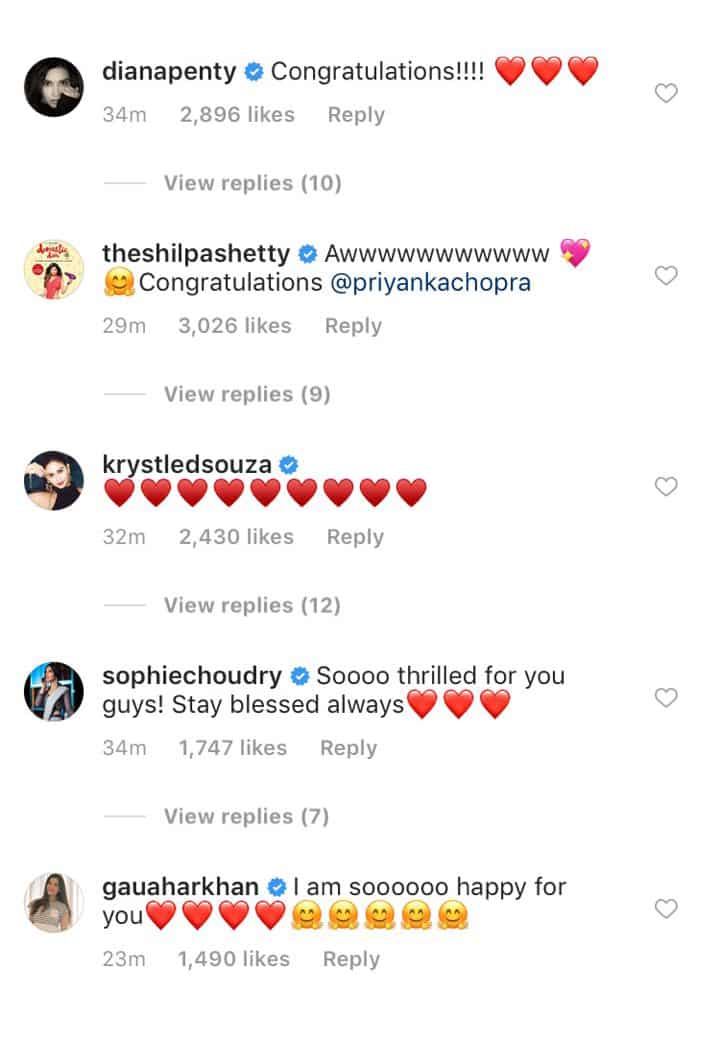
Task: Tap gauaharkhan's profile picture
Action: tap(54, 902)
